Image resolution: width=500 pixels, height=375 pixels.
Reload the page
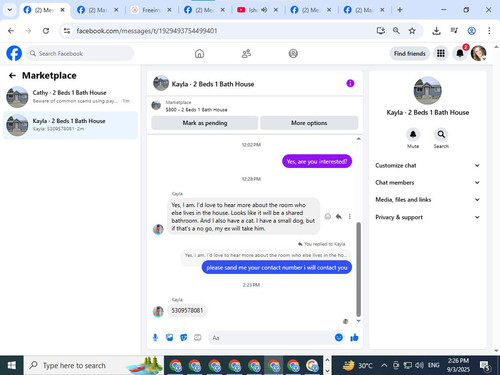pyautogui.click(x=46, y=31)
